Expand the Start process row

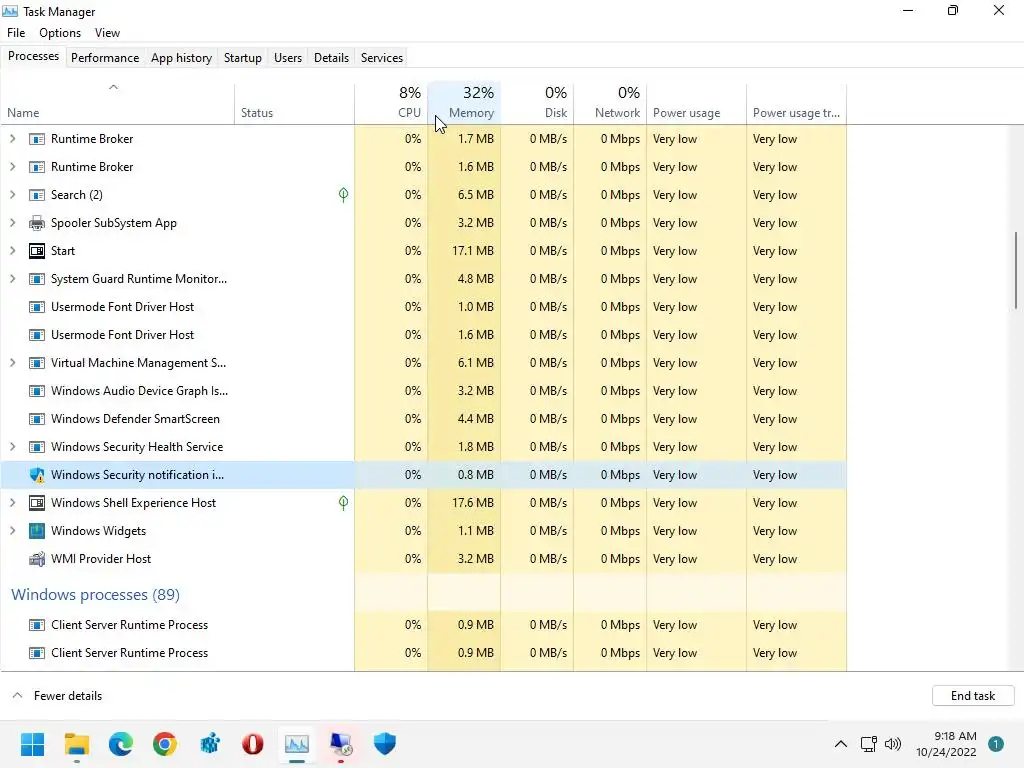coord(12,251)
